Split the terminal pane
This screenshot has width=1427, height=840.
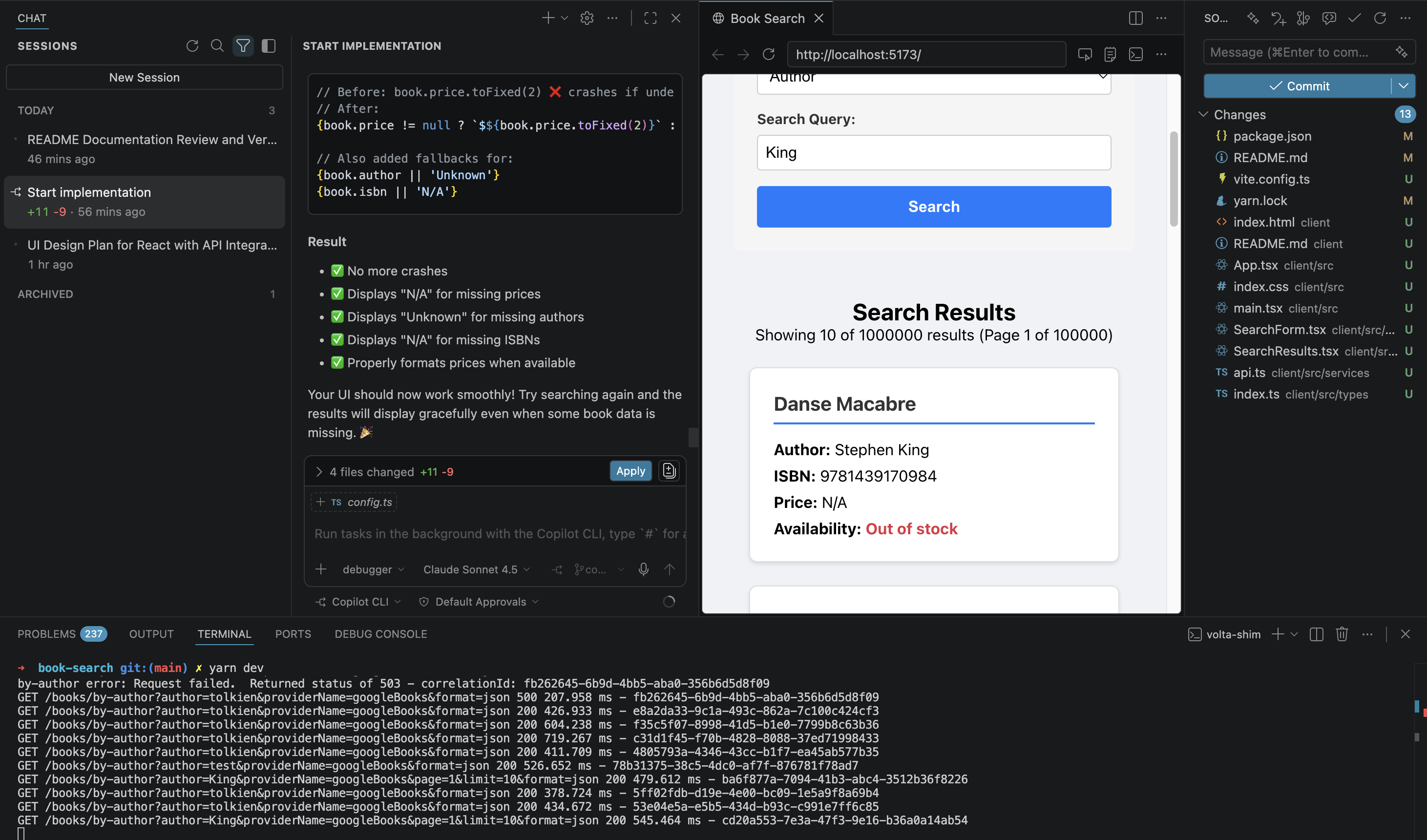click(1316, 634)
